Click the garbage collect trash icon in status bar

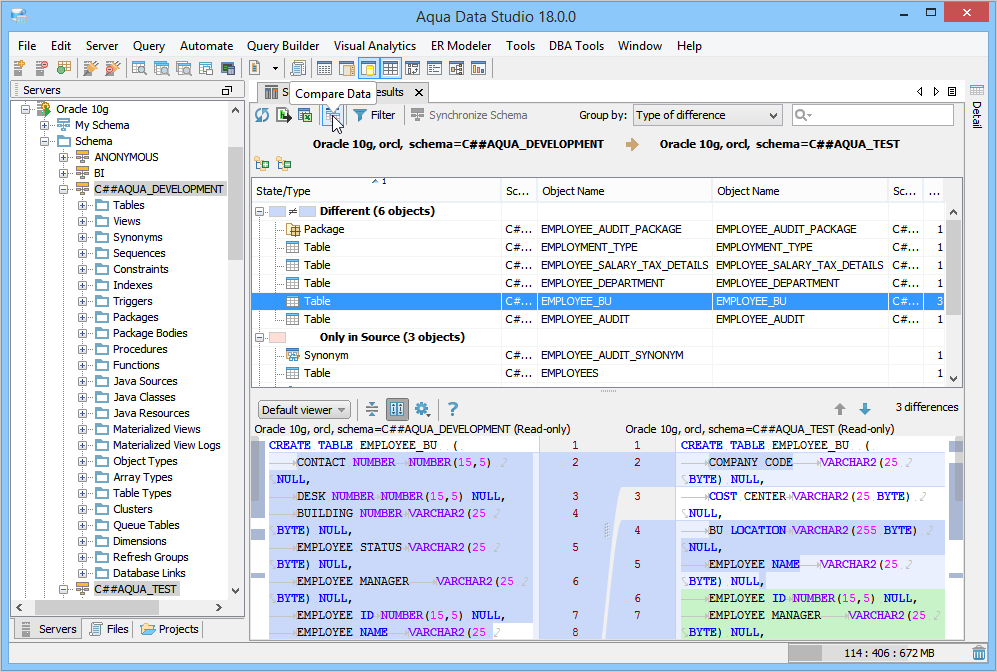point(979,653)
